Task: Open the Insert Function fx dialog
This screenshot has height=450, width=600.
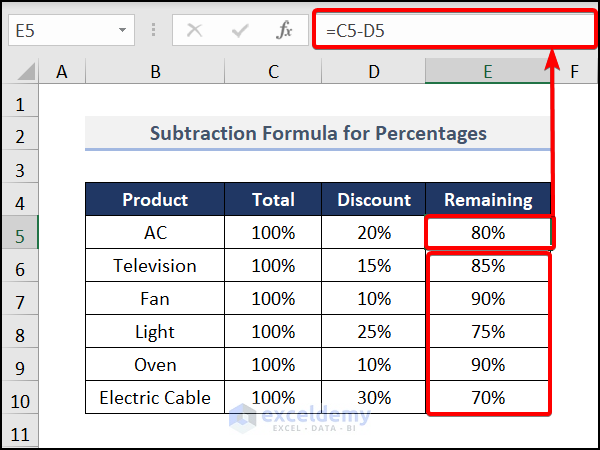Action: coord(285,31)
